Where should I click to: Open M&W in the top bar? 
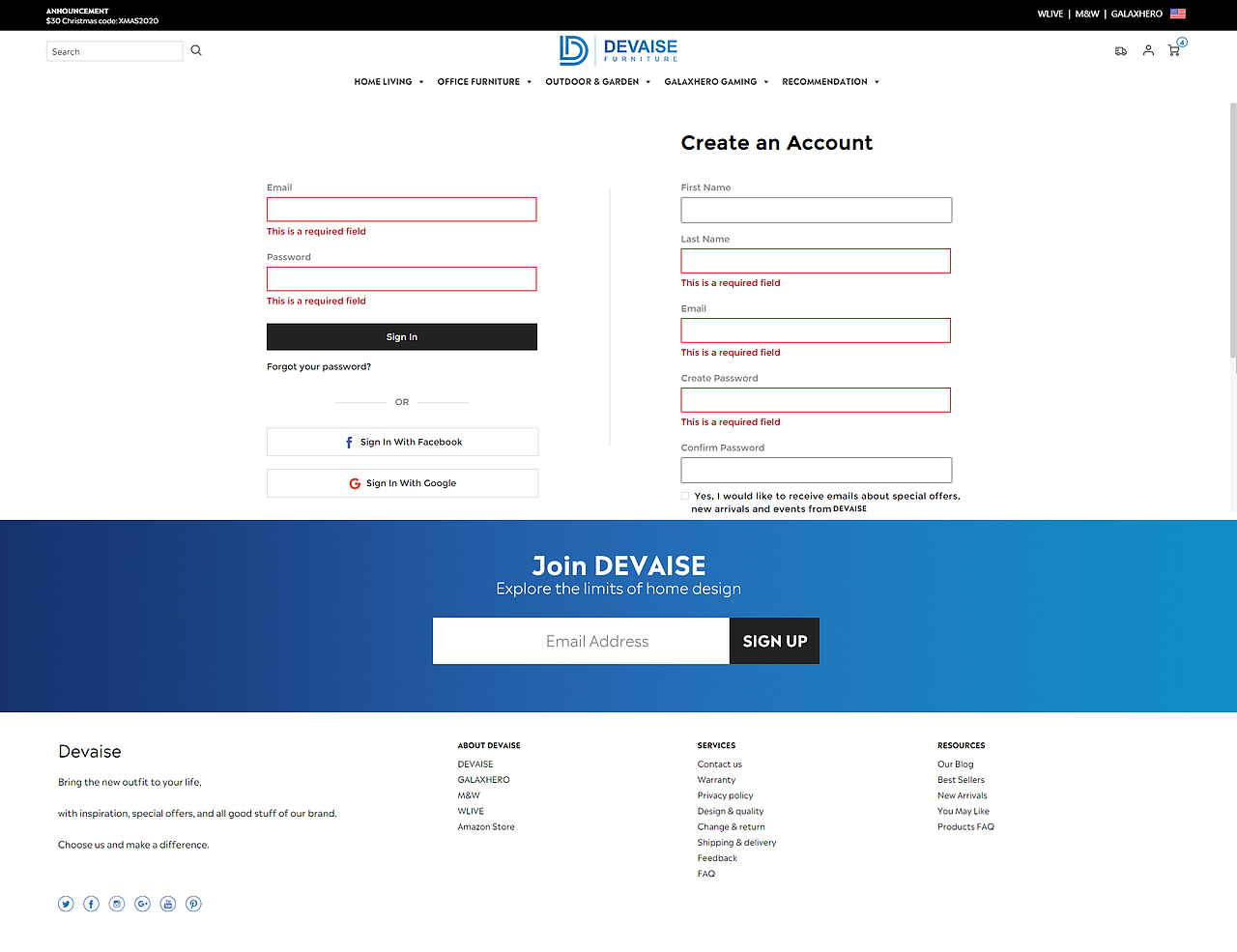[x=1087, y=14]
